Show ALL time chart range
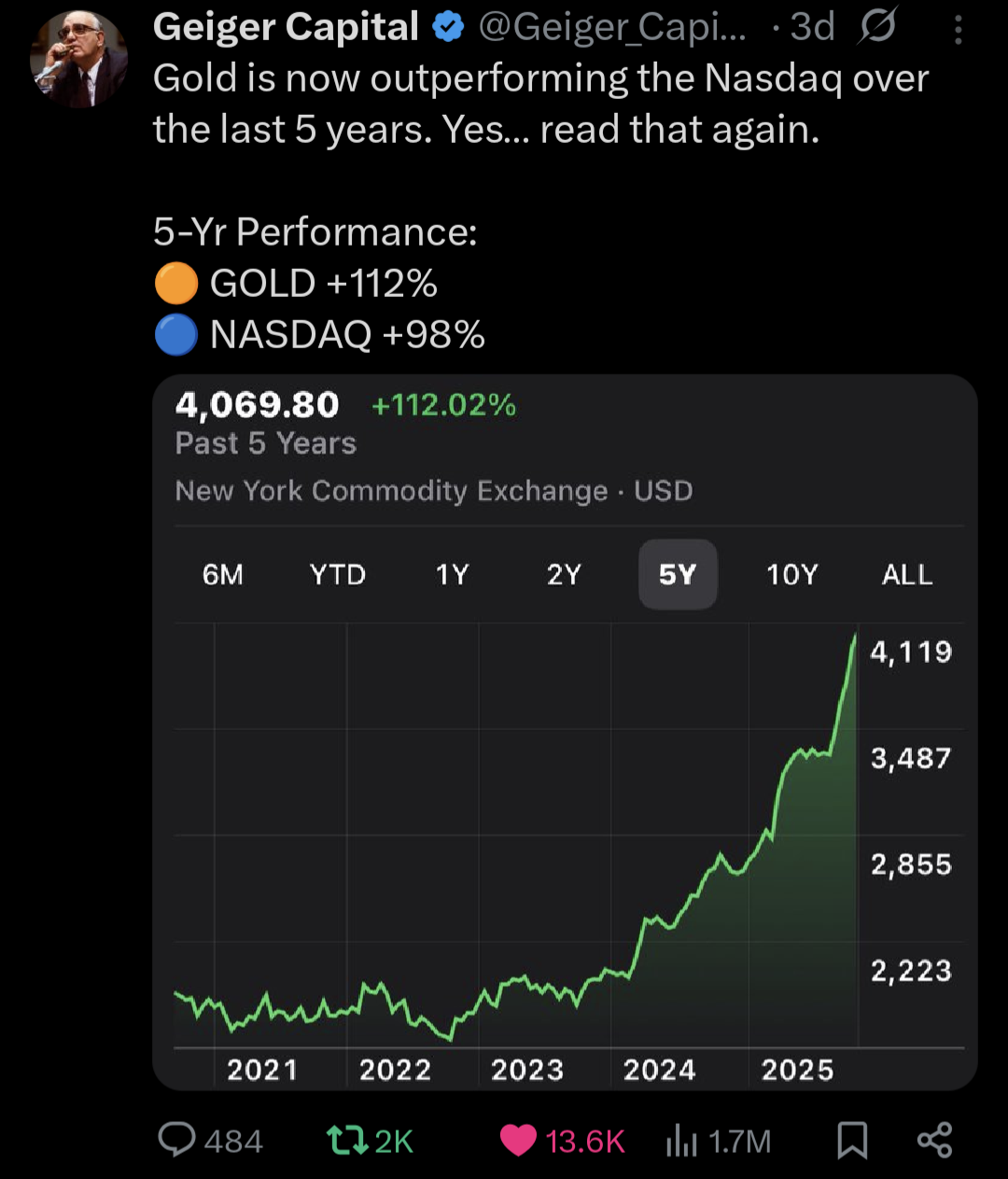This screenshot has height=1179, width=1008. point(906,574)
